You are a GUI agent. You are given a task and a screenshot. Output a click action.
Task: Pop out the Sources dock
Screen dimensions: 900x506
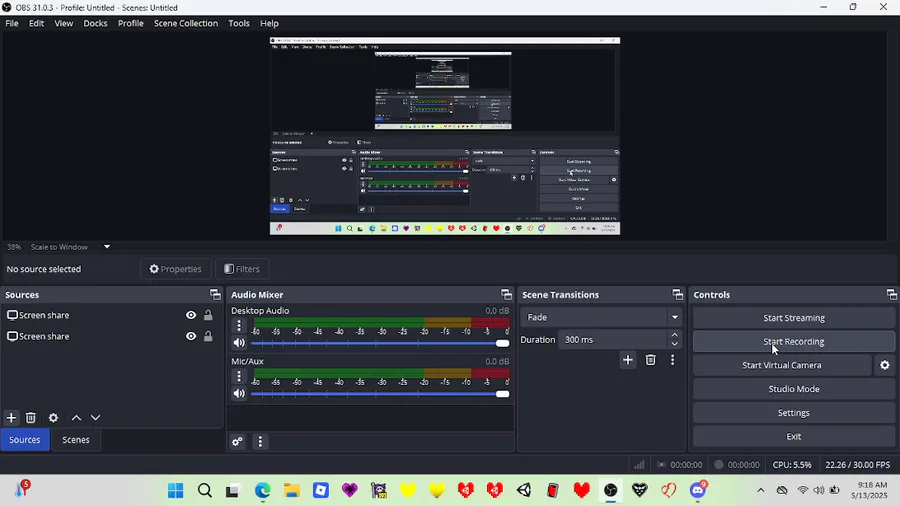coord(215,294)
